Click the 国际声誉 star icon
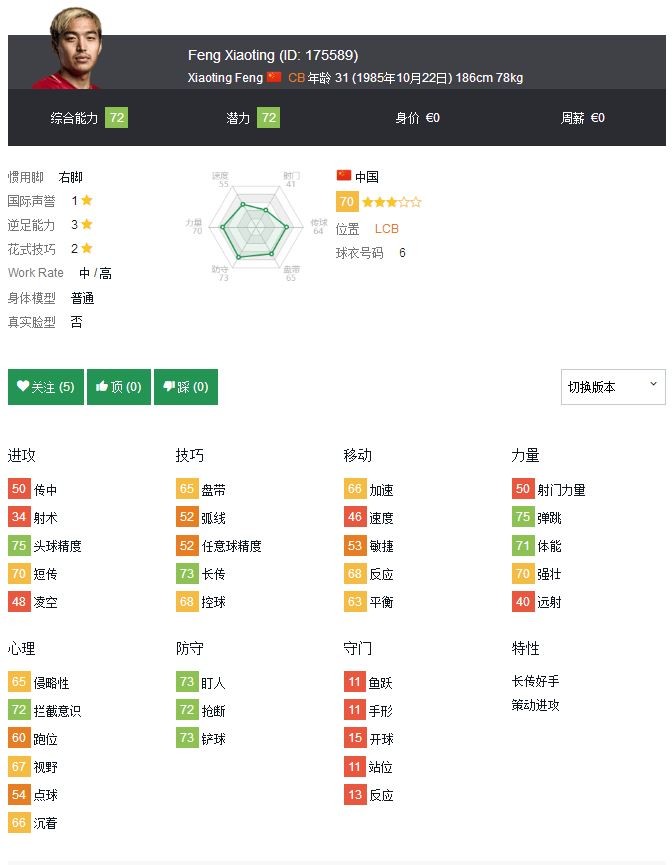Screen dimensions: 672x865 87,200
